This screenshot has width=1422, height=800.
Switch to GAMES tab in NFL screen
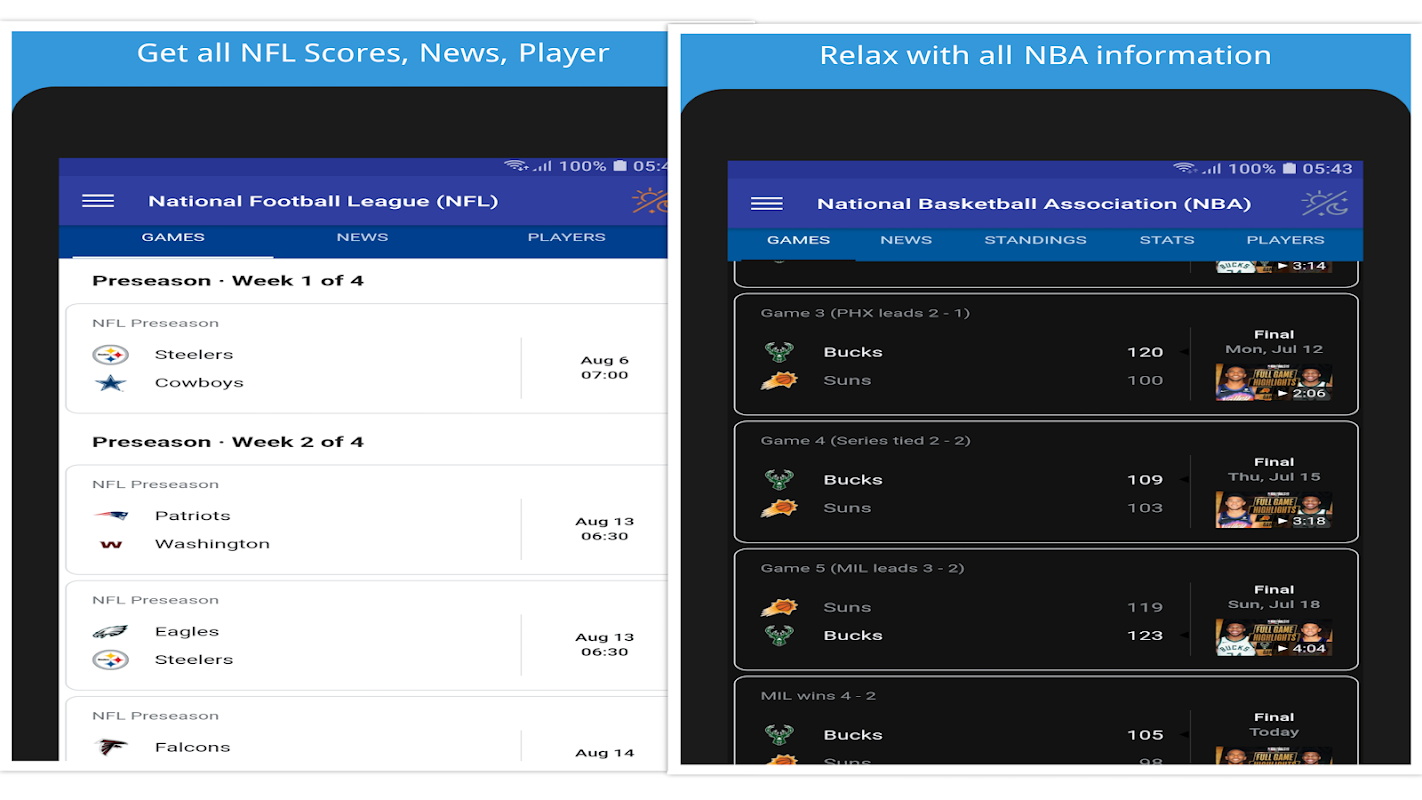click(173, 237)
